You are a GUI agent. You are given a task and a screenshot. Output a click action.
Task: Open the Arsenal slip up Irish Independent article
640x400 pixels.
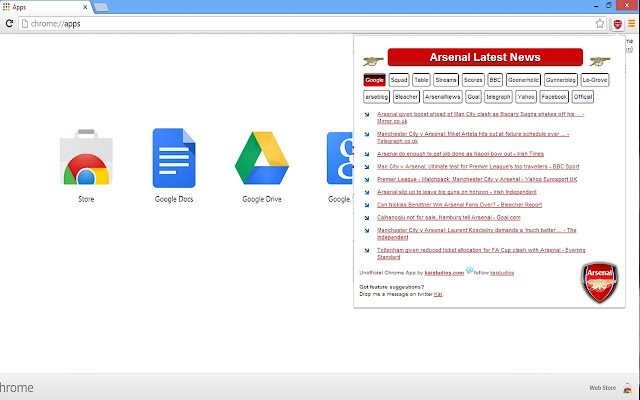tap(456, 192)
